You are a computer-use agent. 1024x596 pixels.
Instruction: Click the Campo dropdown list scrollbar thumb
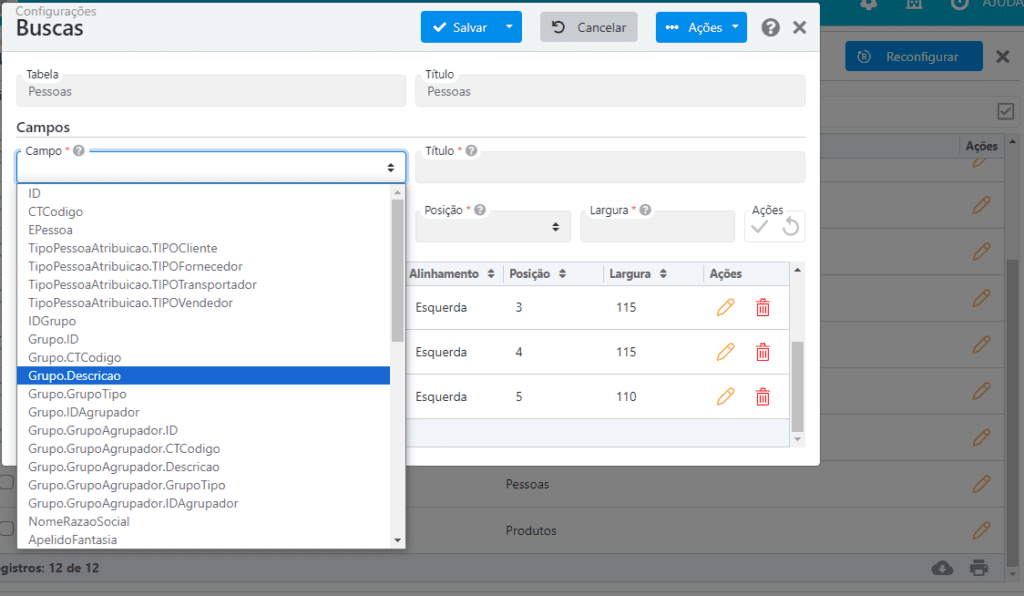pyautogui.click(x=398, y=270)
